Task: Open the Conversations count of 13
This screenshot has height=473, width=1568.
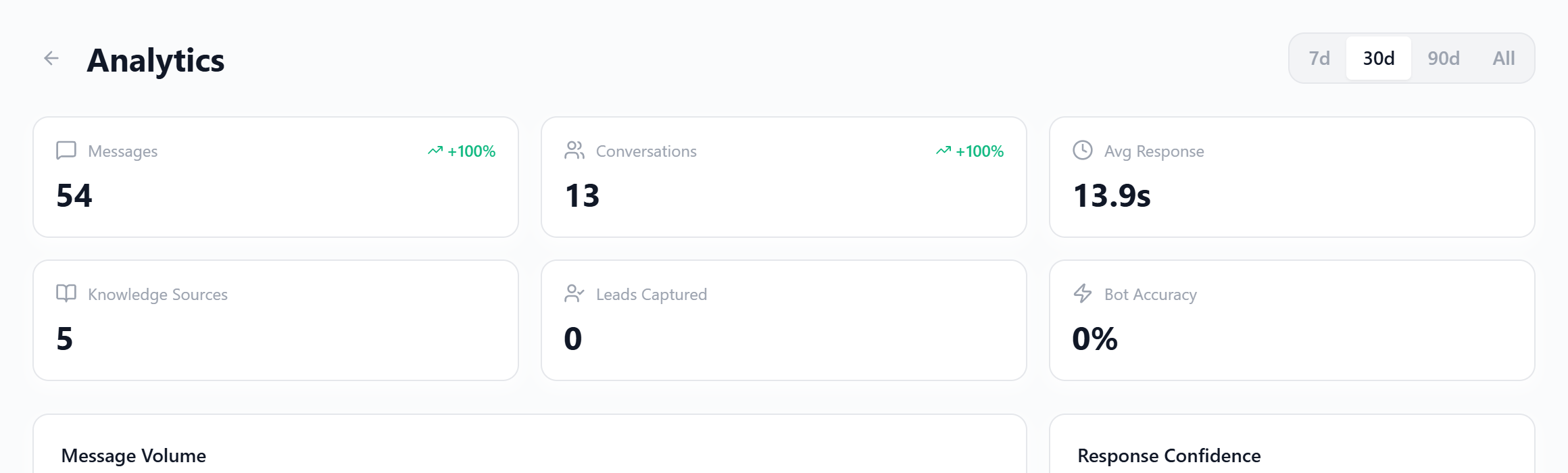Action: [583, 196]
